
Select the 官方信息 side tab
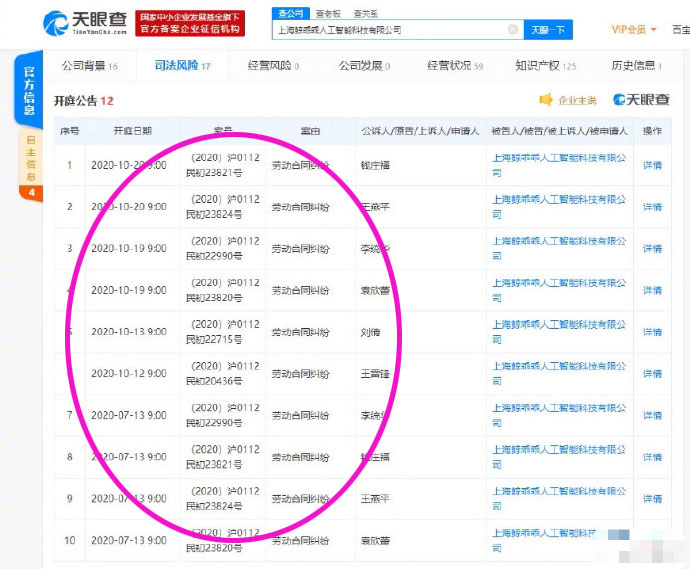29,90
